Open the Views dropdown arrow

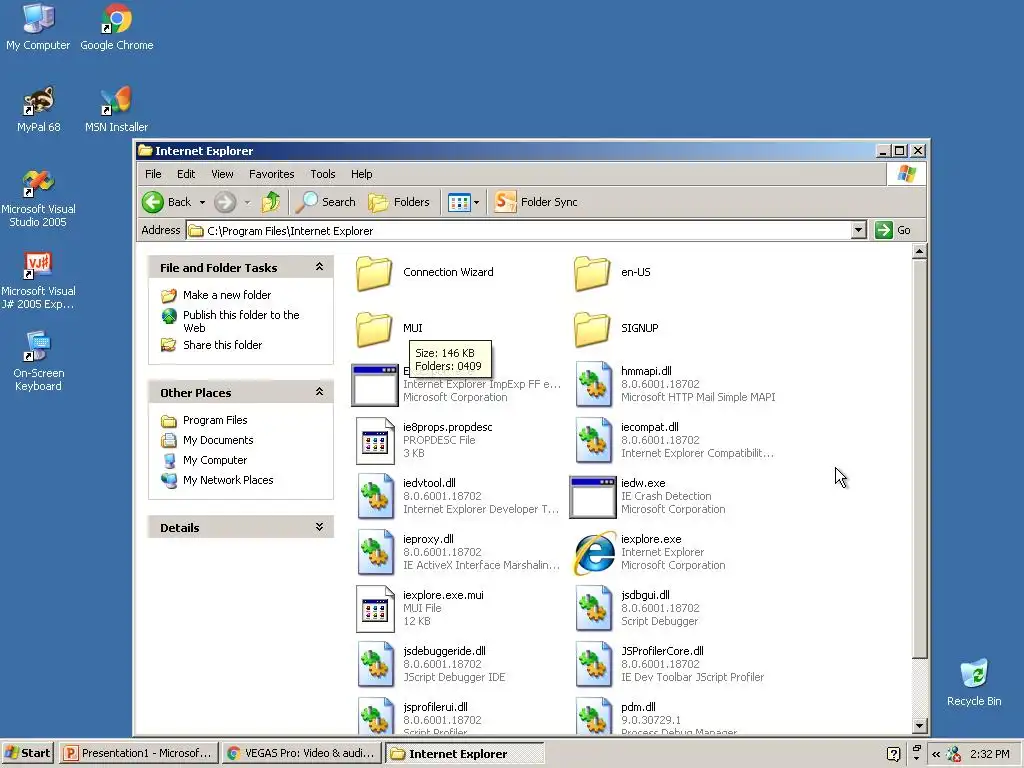coord(477,202)
